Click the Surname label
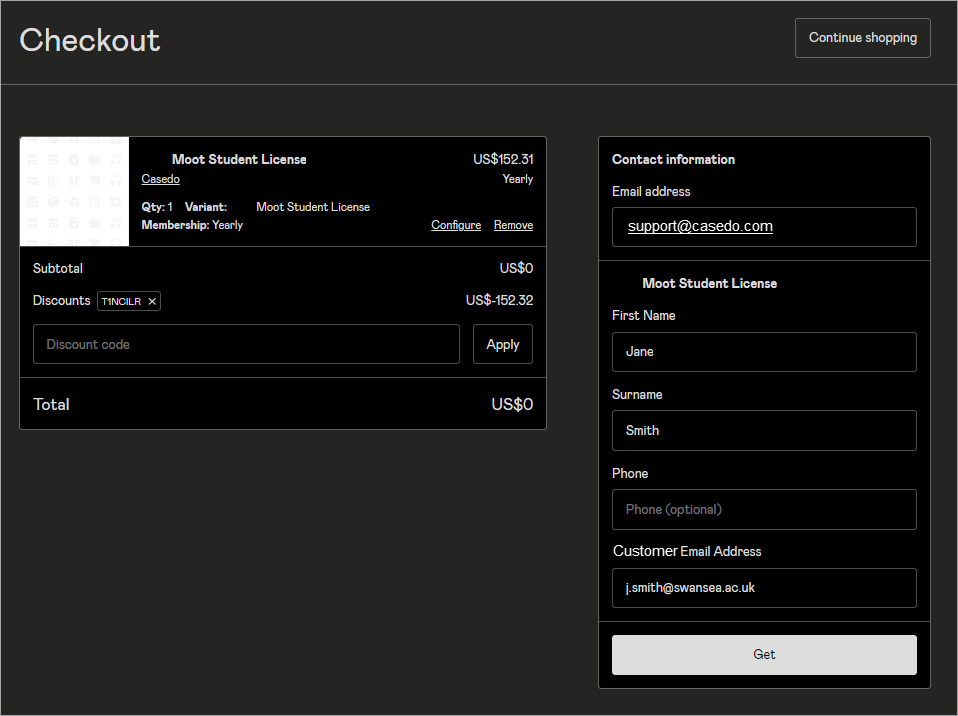 point(637,395)
